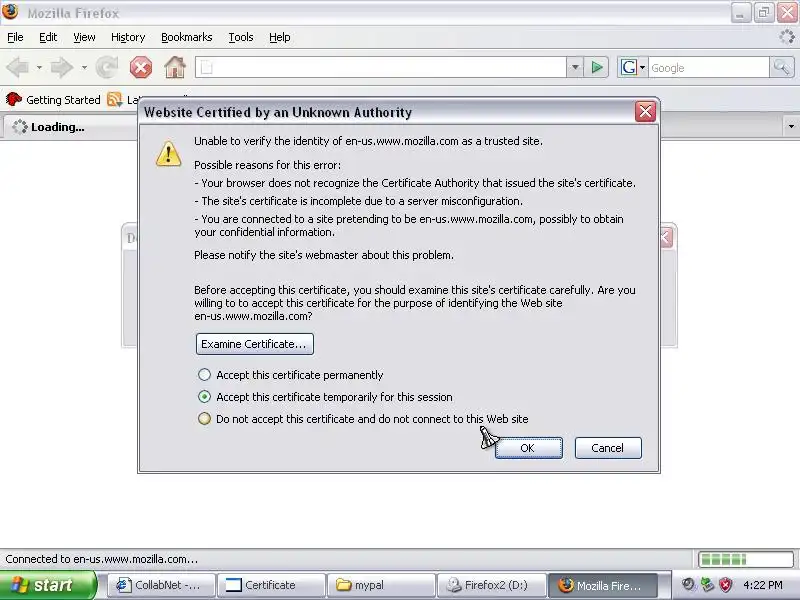This screenshot has height=600, width=800.
Task: Select Accept this certificate permanently
Action: 204,375
